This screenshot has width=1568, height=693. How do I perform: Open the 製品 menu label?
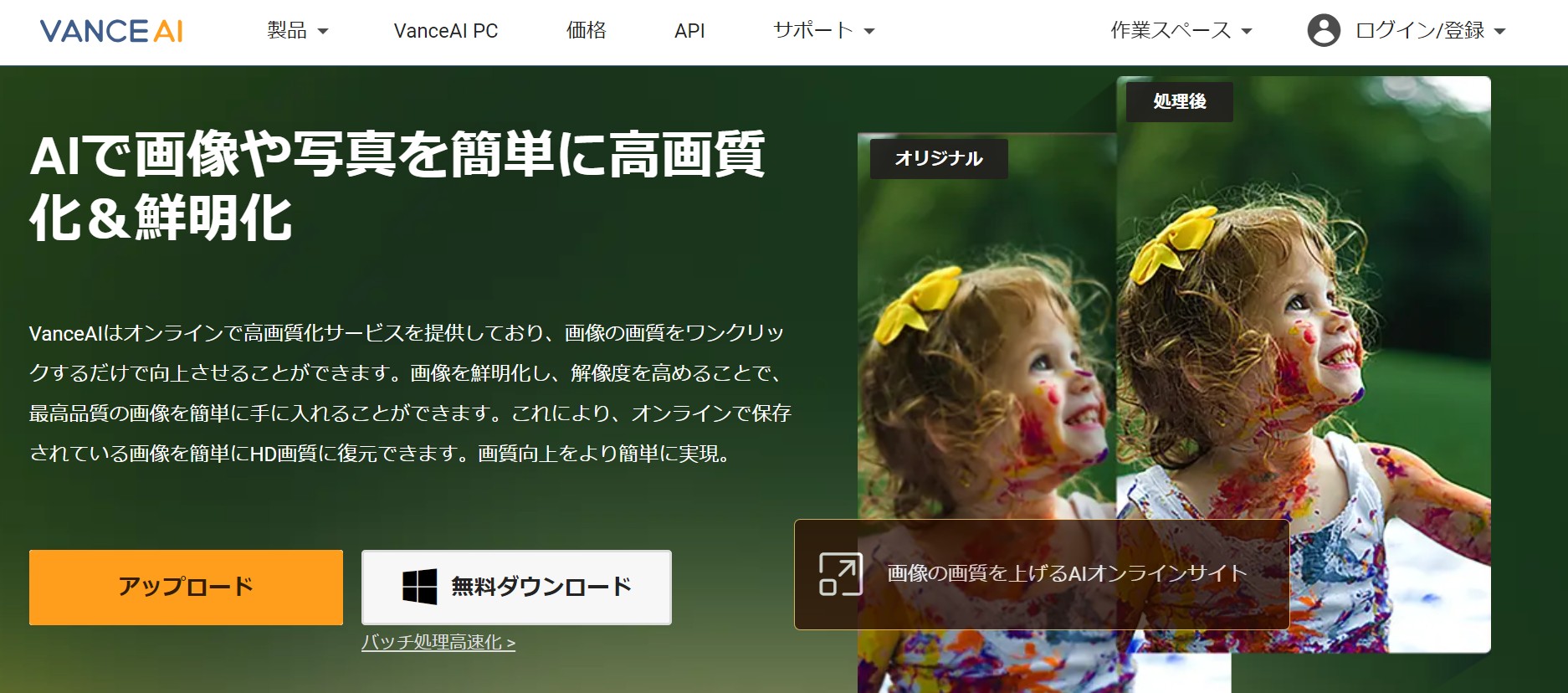[286, 31]
